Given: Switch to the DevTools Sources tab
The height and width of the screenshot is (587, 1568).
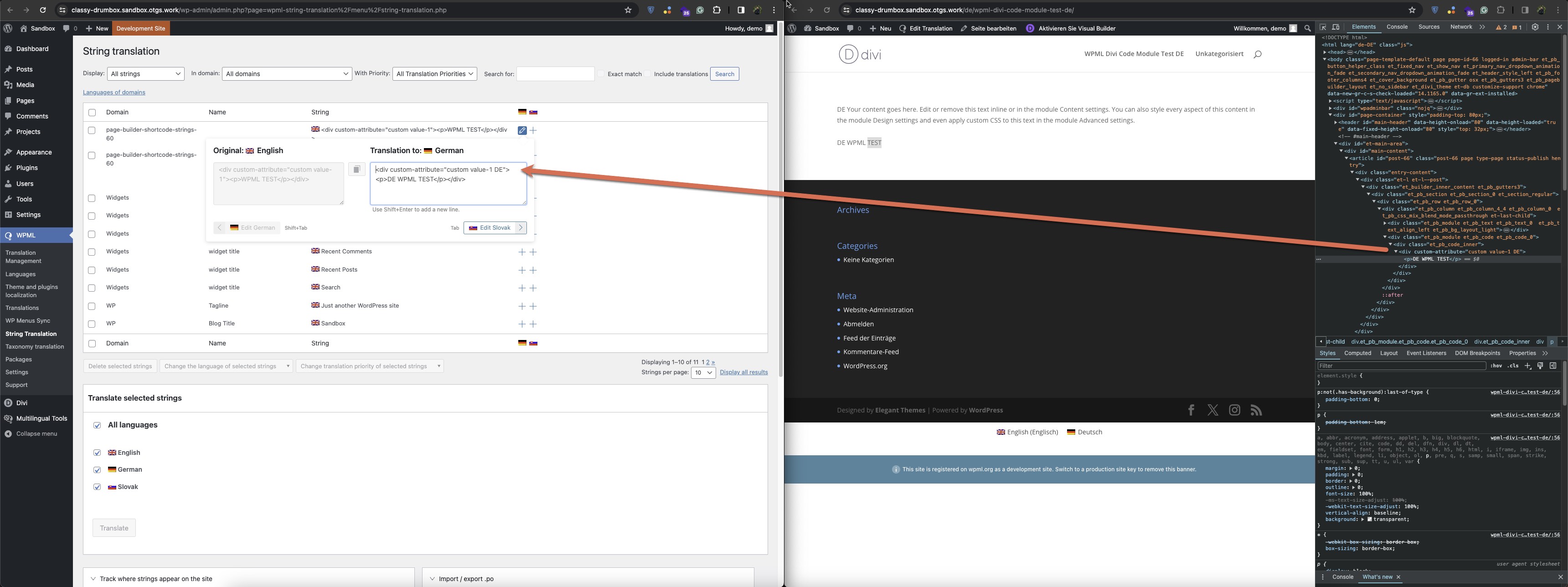Looking at the screenshot, I should click(x=1429, y=27).
